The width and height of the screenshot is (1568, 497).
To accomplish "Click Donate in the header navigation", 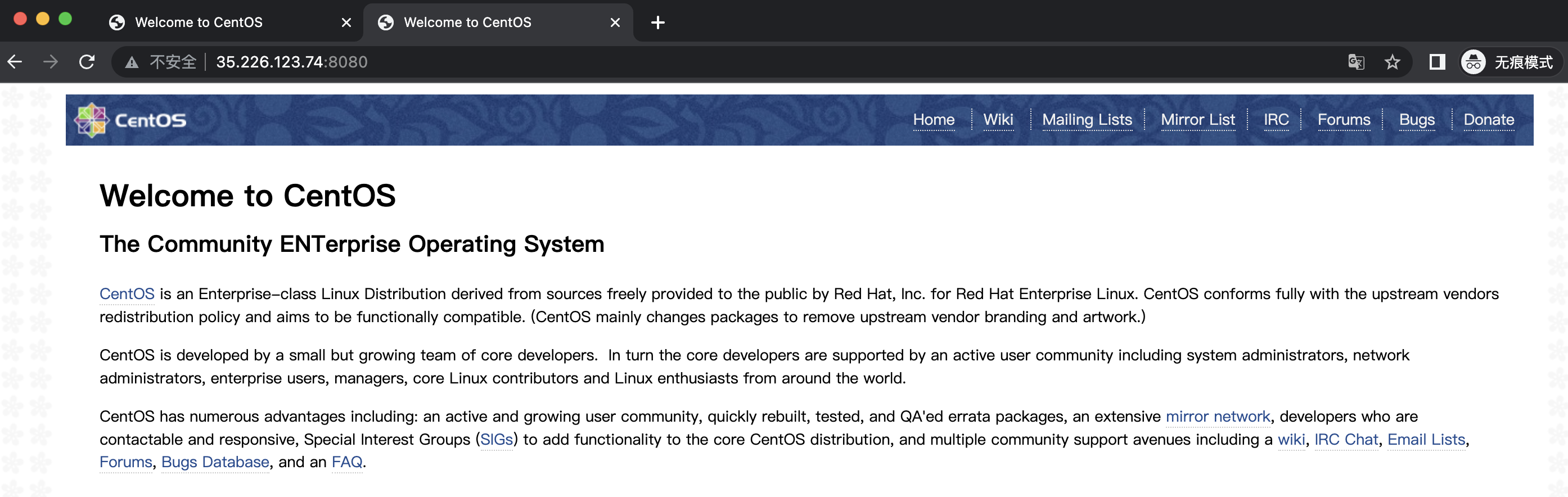I will (x=1488, y=120).
